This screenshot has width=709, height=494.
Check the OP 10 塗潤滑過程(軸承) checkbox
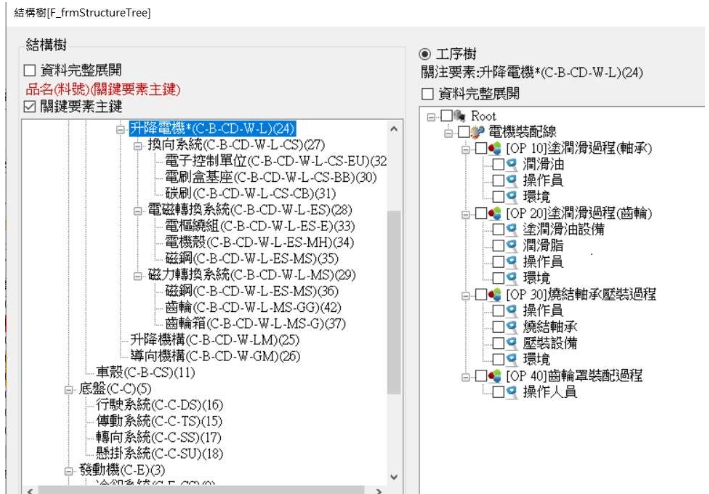click(x=481, y=148)
